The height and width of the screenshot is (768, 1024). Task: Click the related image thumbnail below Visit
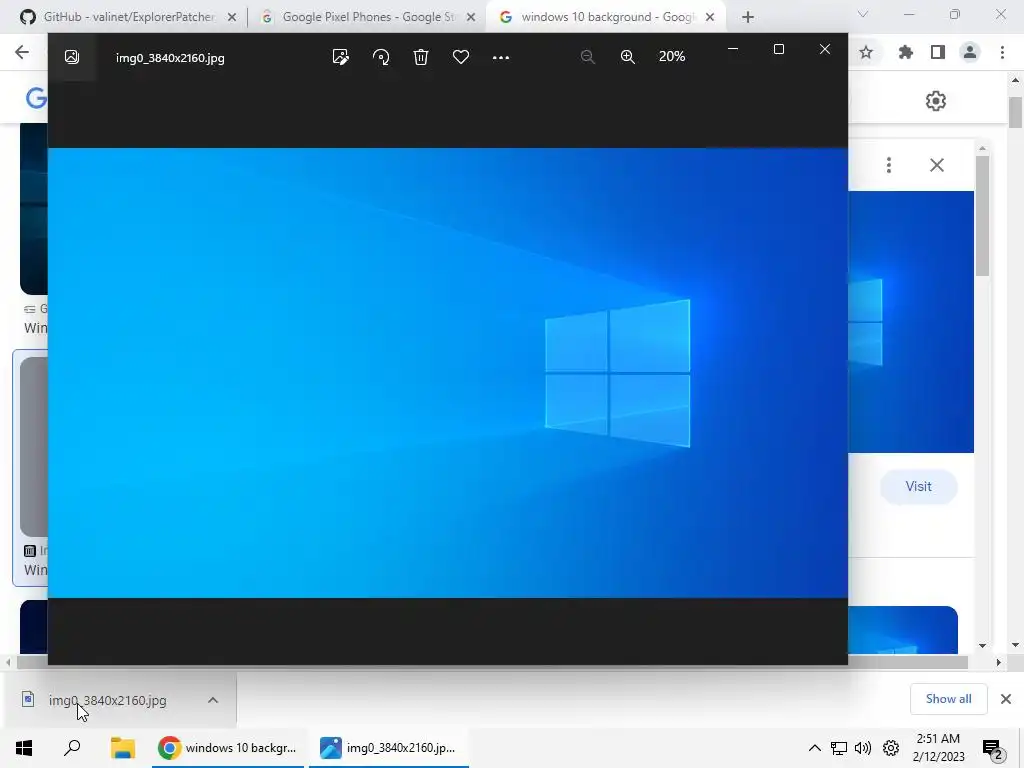click(x=903, y=630)
